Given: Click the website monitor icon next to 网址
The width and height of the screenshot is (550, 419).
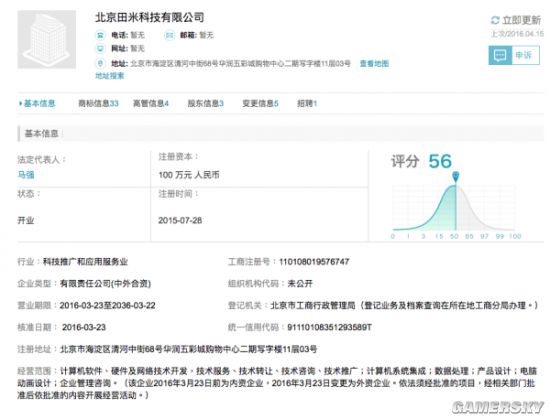Looking at the screenshot, I should click(100, 48).
